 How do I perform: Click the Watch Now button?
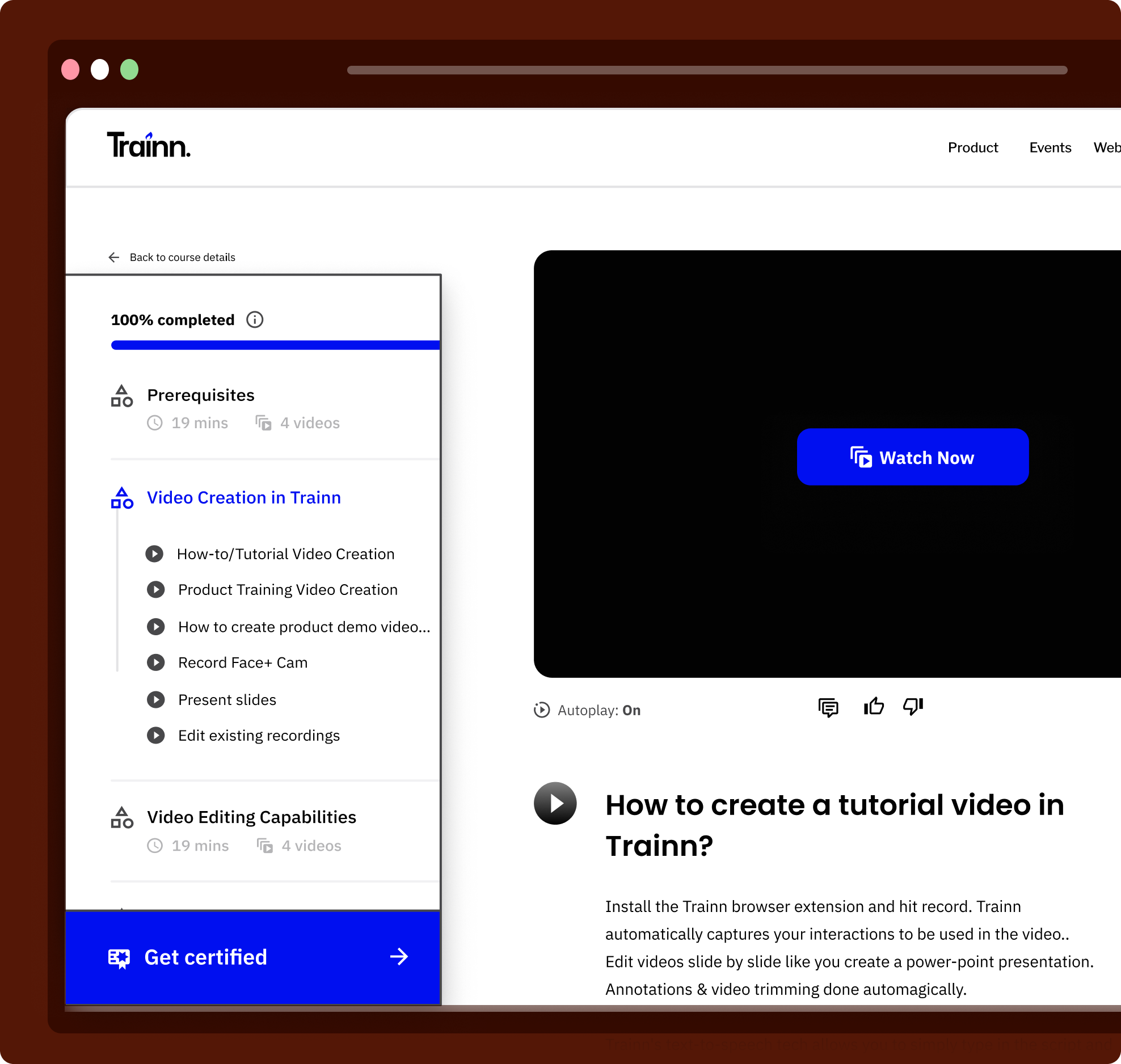coord(912,457)
